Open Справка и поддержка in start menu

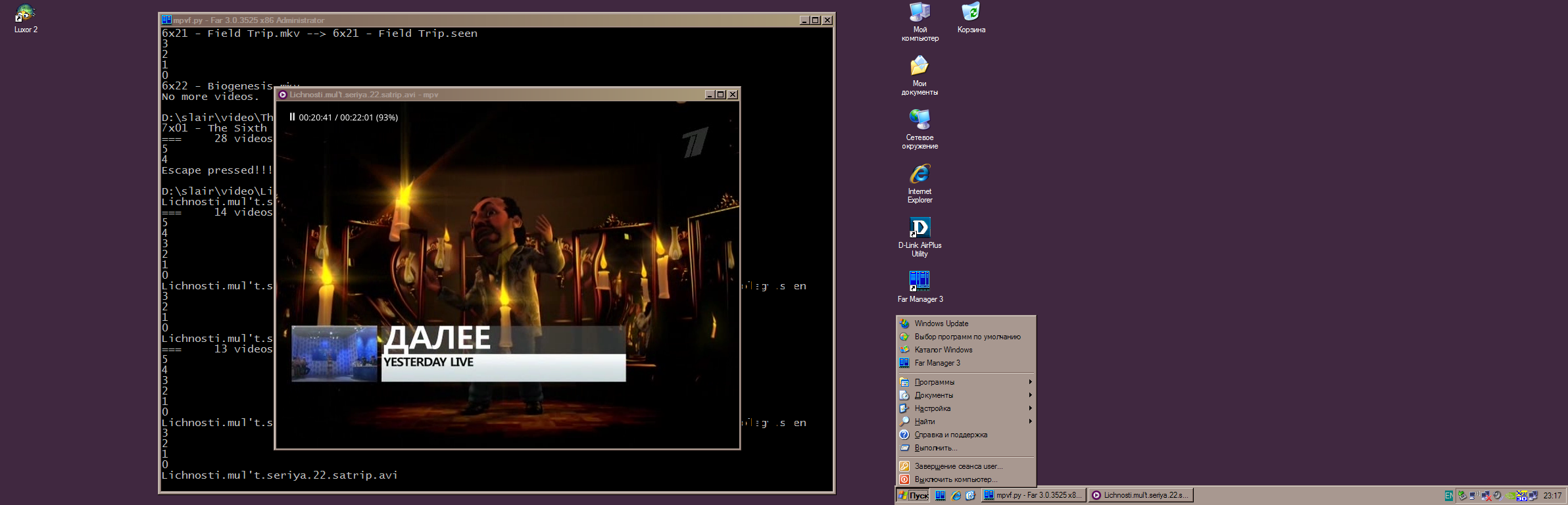click(966, 435)
